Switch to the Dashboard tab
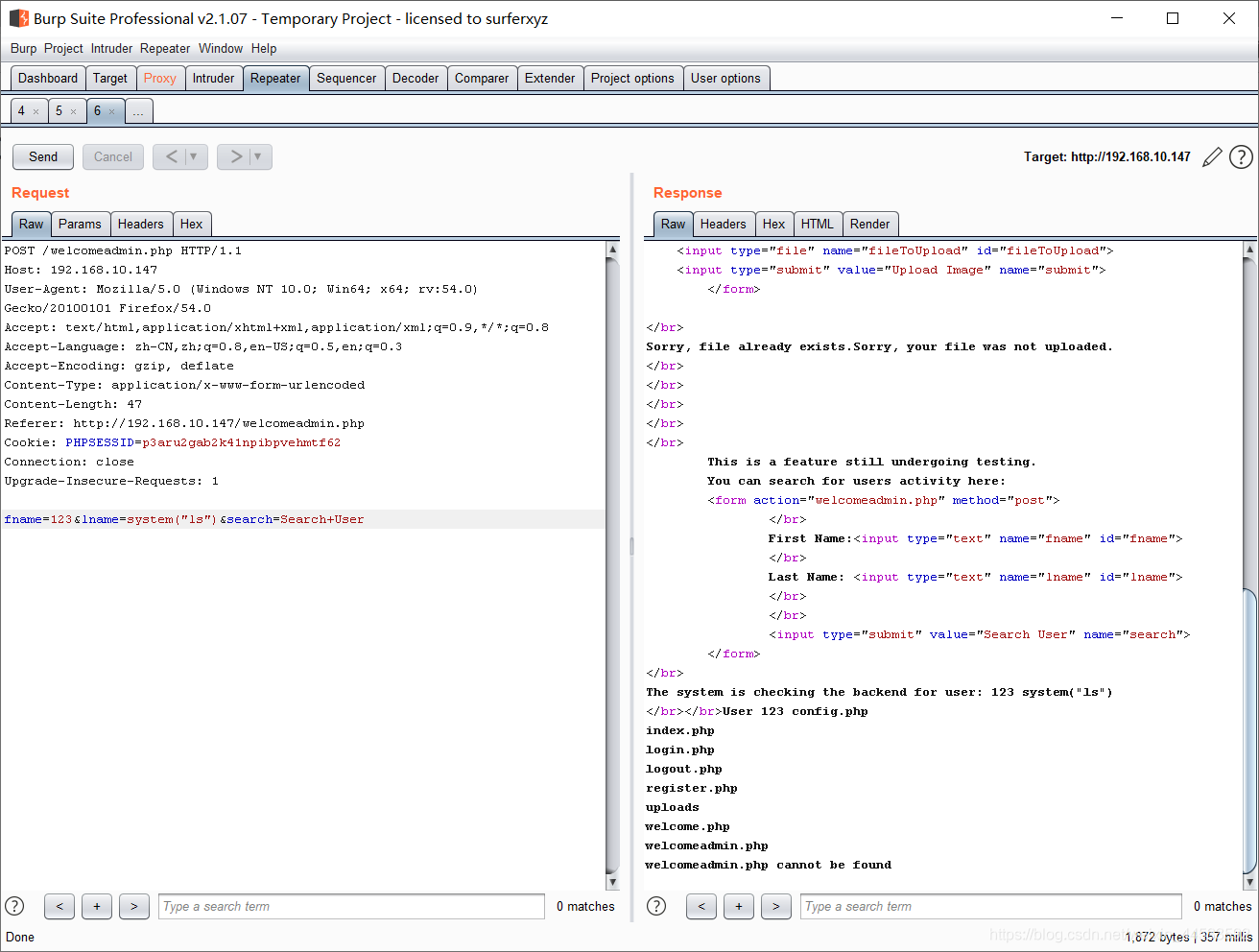Viewport: 1259px width, 952px height. coord(48,79)
